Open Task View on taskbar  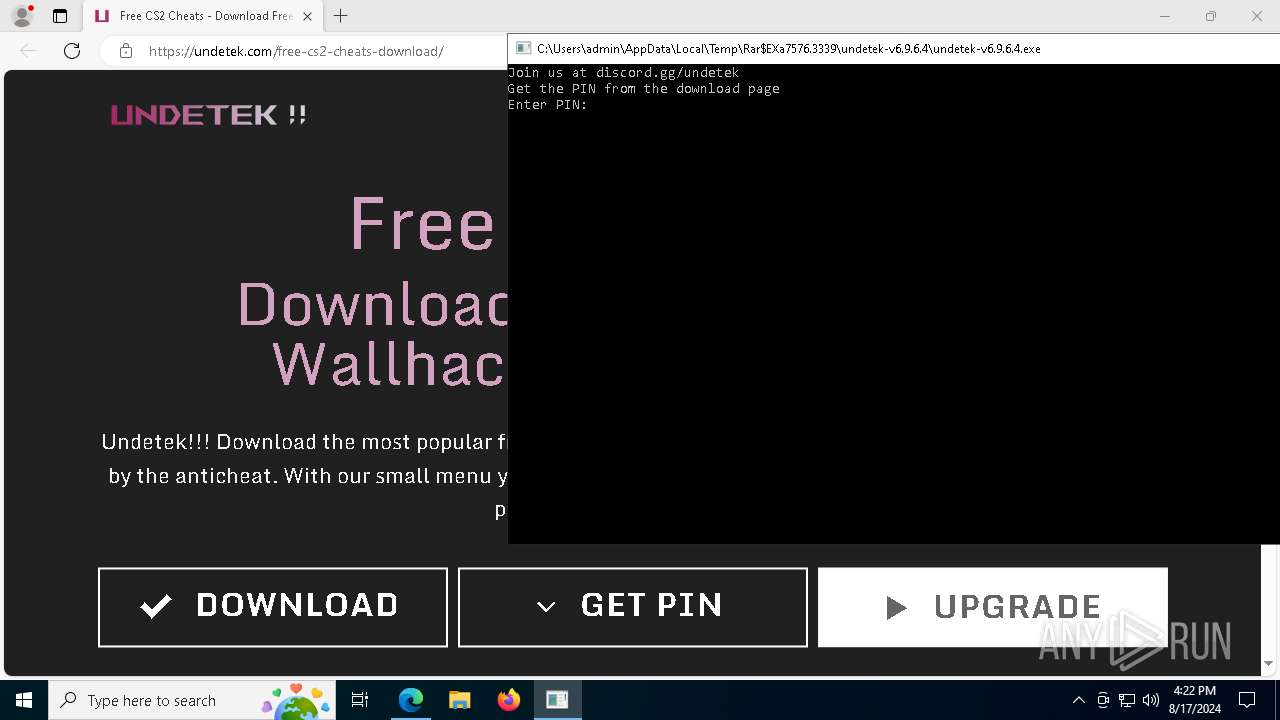coord(361,700)
